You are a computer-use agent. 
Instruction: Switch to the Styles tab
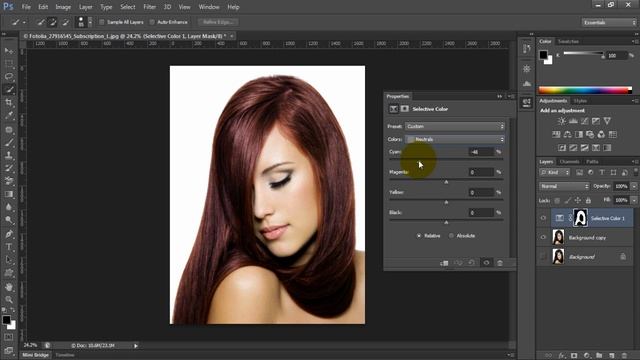pos(580,101)
